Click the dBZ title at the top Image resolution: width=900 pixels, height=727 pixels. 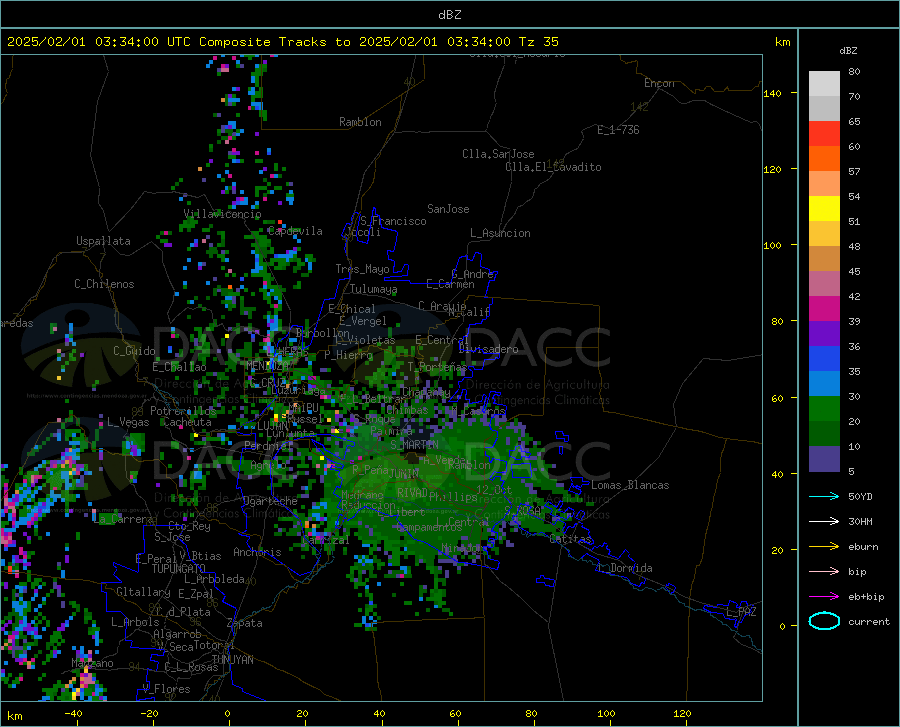[449, 15]
